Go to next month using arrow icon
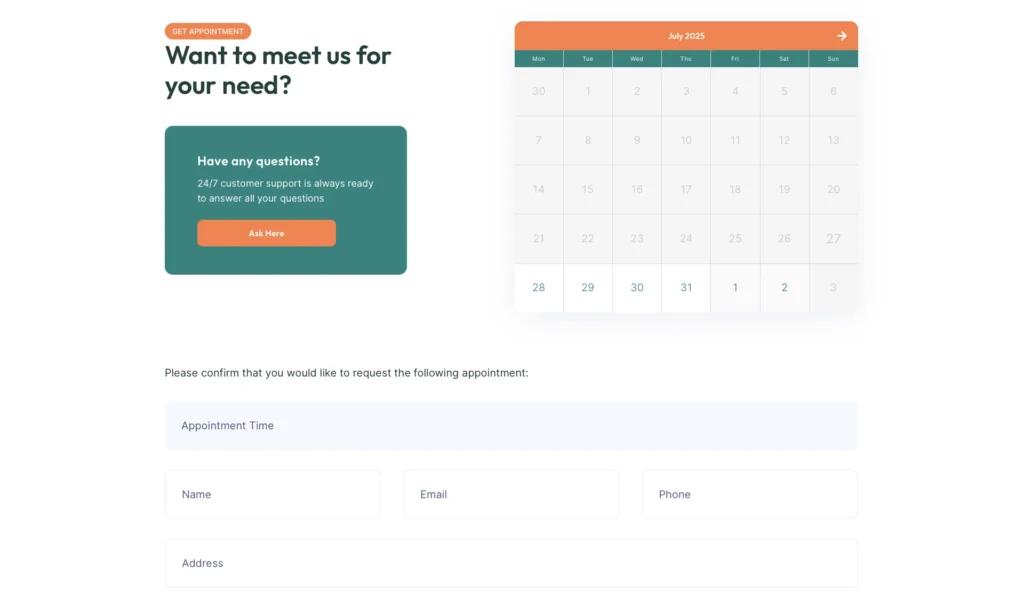This screenshot has width=1024, height=592. [x=841, y=36]
